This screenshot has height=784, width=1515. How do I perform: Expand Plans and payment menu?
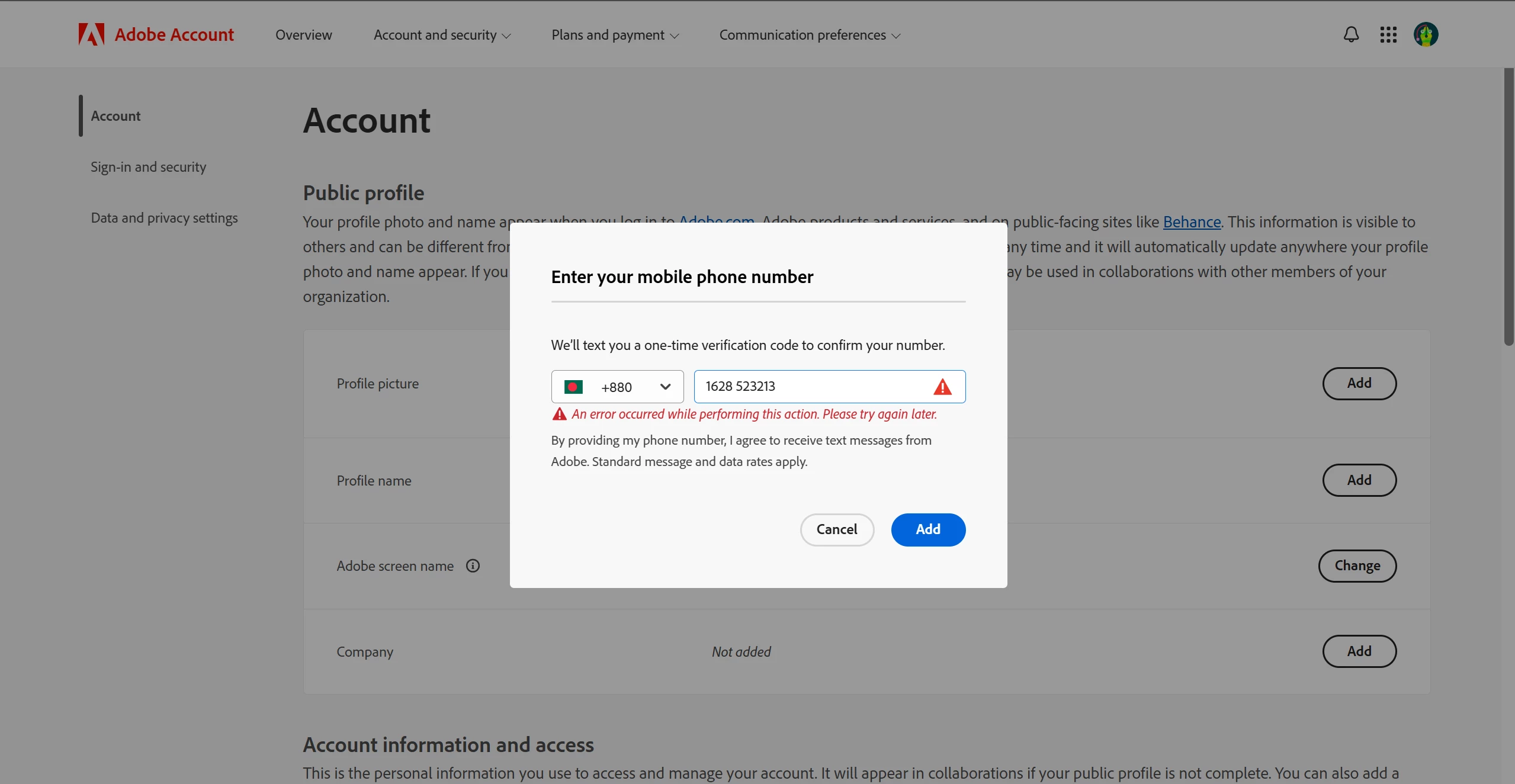coord(615,35)
